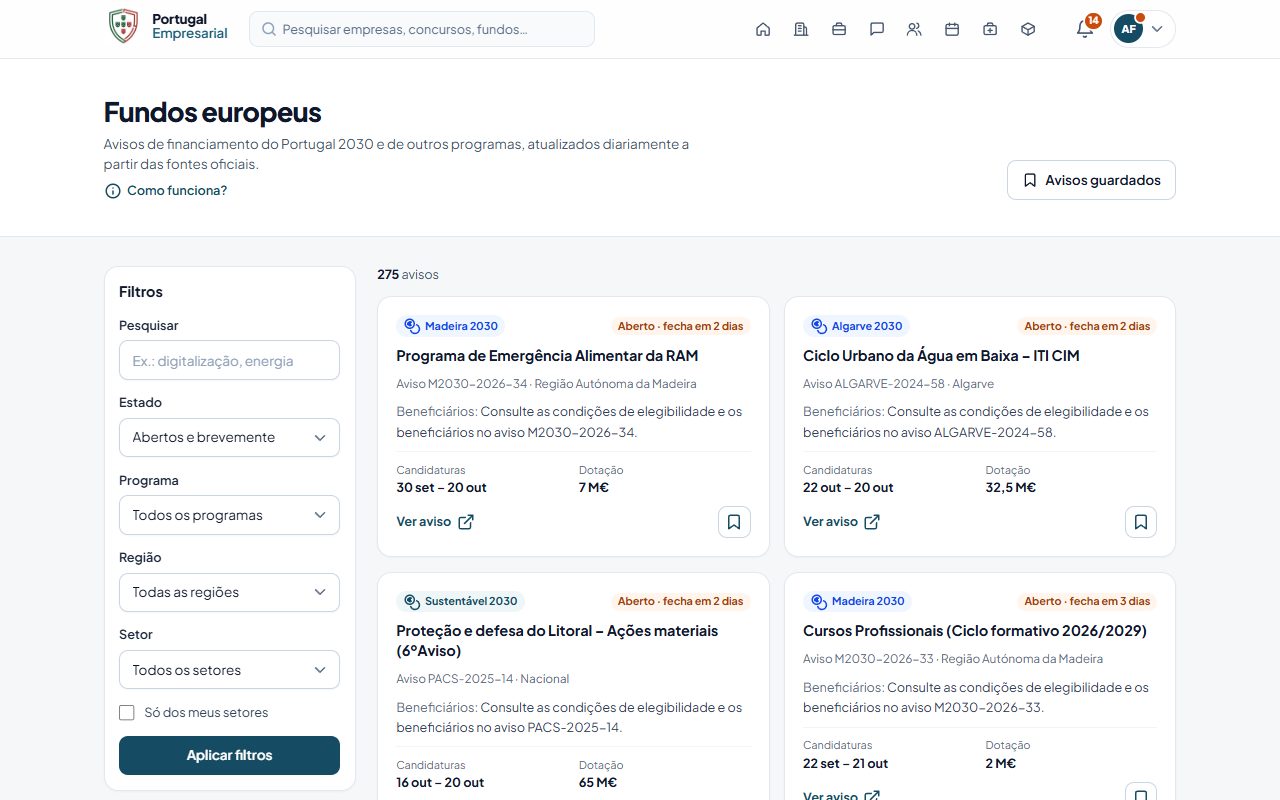
Task: Open the messages speech bubble icon
Action: (x=877, y=29)
